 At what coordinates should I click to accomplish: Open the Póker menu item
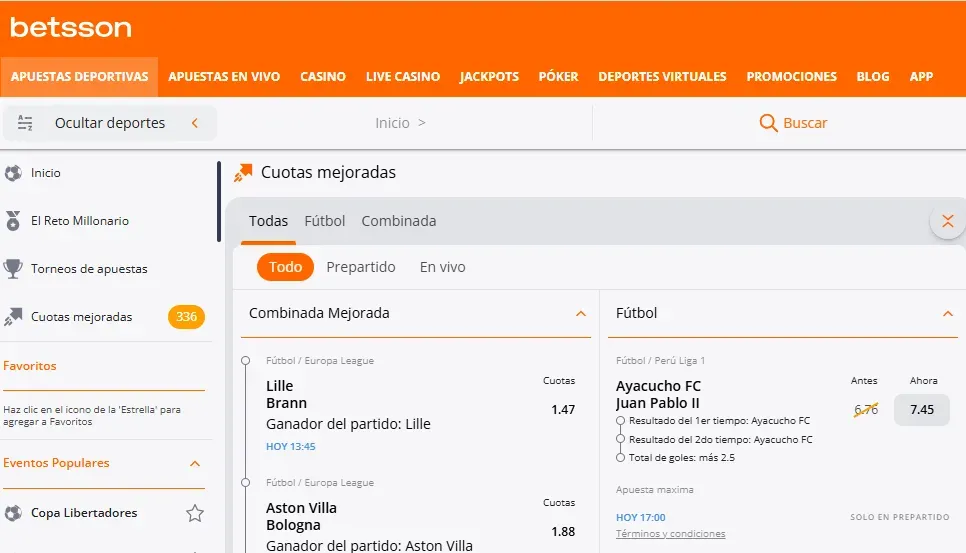(x=559, y=77)
